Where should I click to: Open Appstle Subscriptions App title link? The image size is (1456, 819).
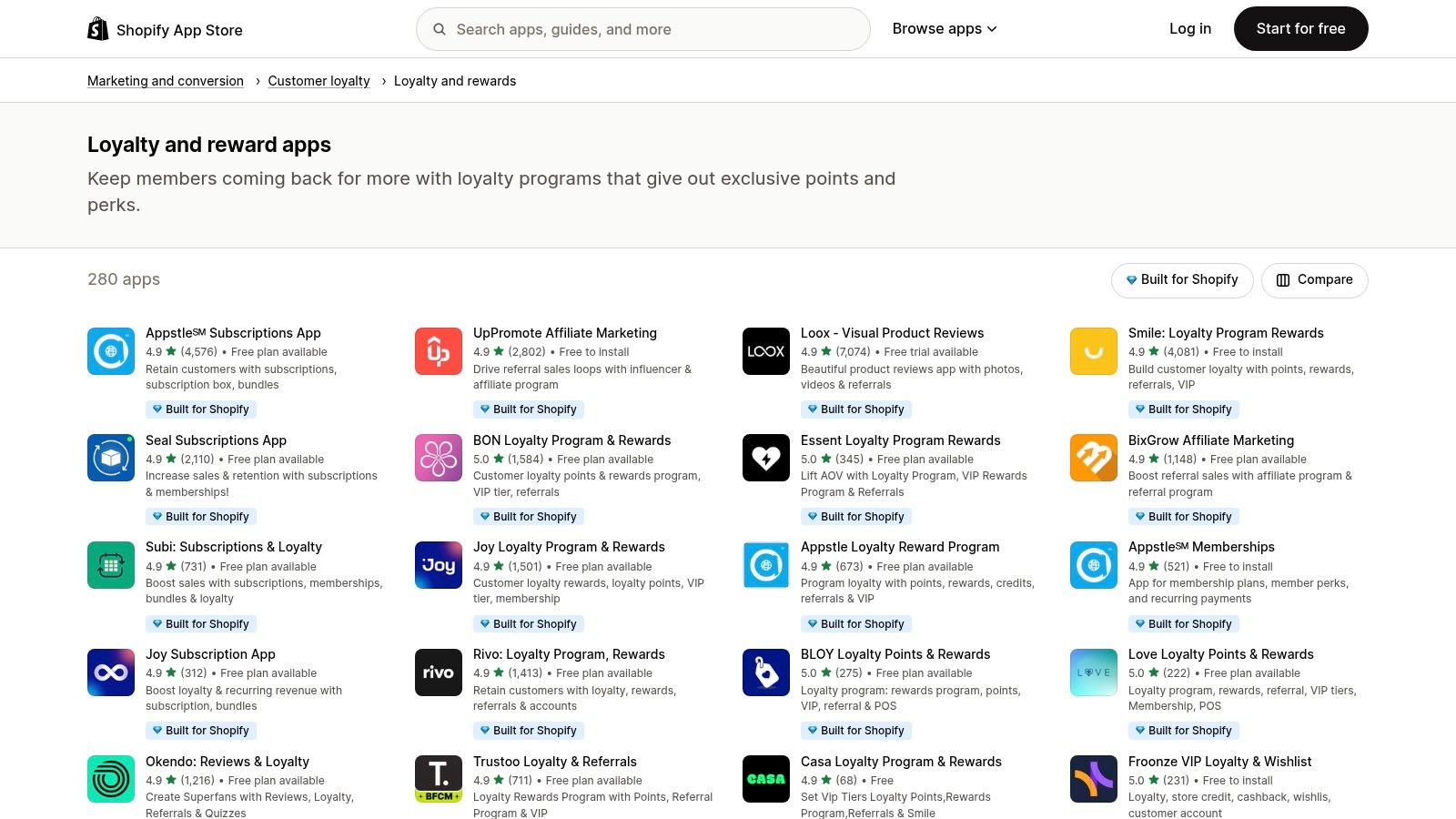[x=233, y=333]
